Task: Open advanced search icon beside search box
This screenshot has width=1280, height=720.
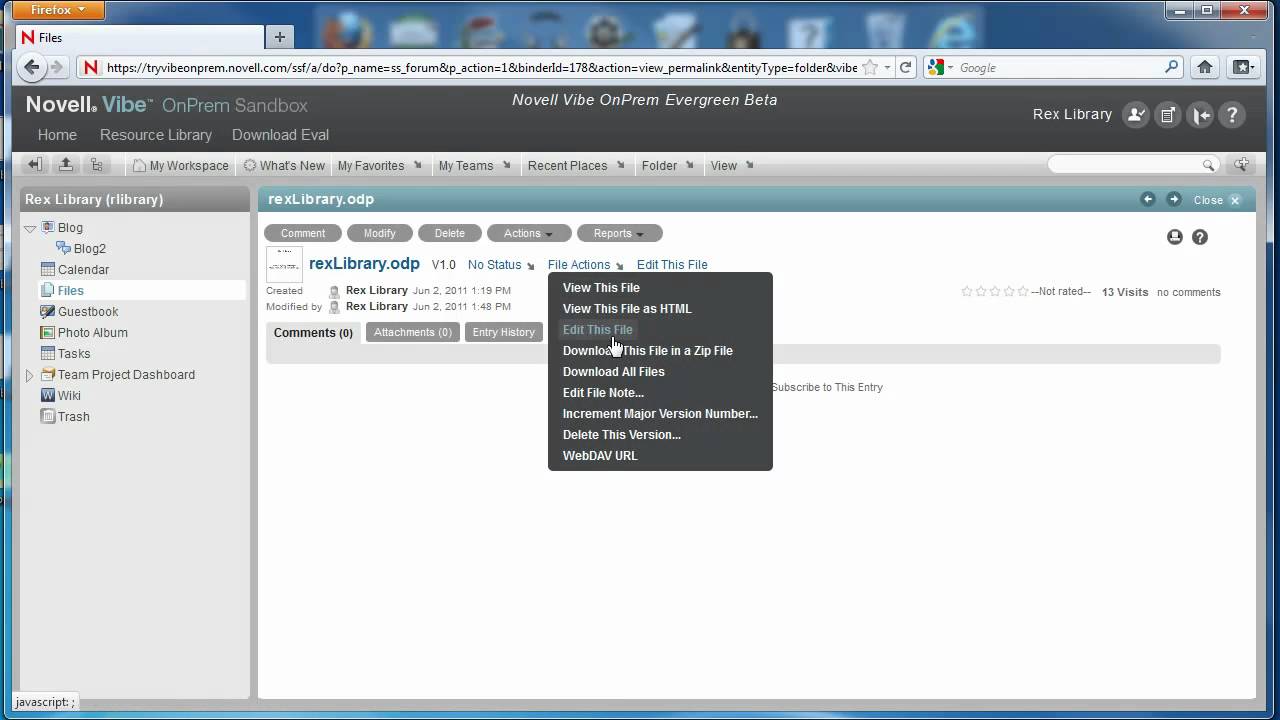Action: 1242,165
